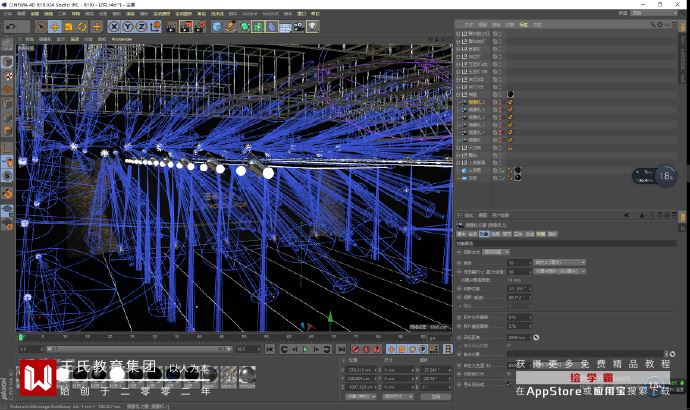Add a Cube primitive object
Viewport: 690px width, 410px height.
[217, 26]
